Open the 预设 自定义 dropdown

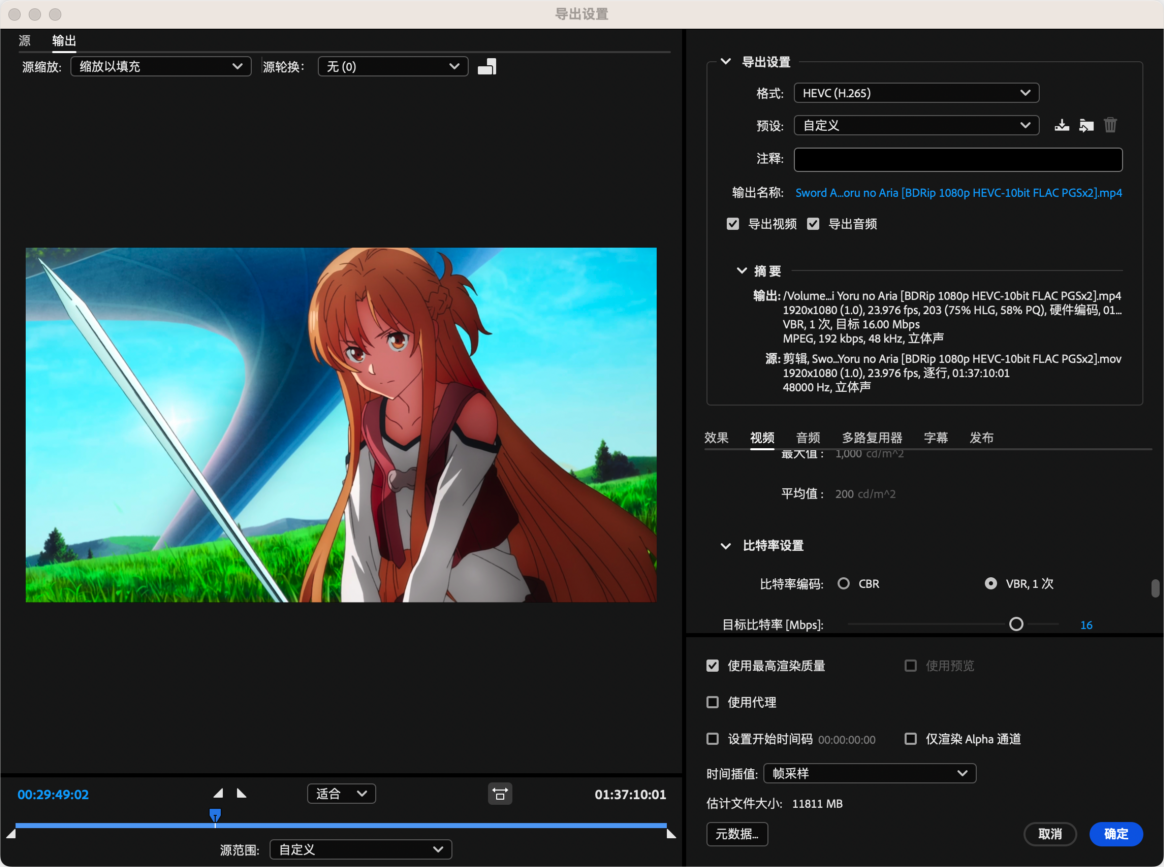(916, 125)
